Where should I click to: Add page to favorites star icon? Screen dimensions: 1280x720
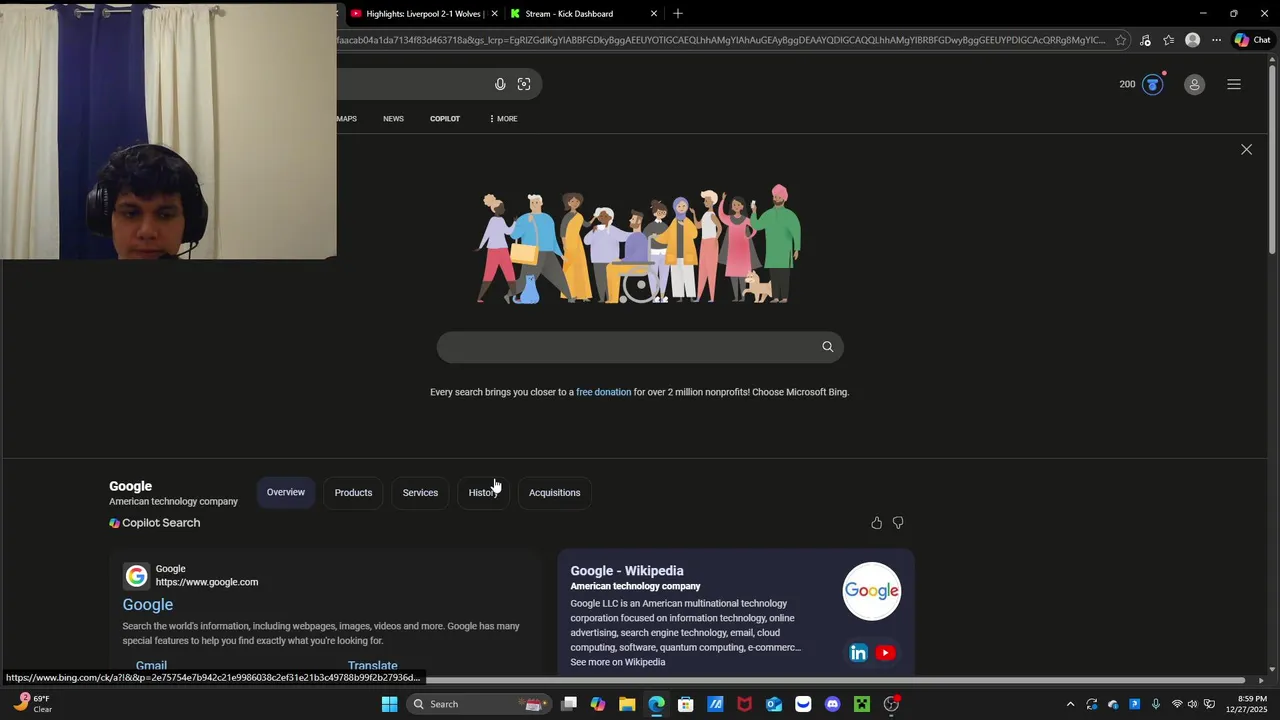pyautogui.click(x=1121, y=40)
